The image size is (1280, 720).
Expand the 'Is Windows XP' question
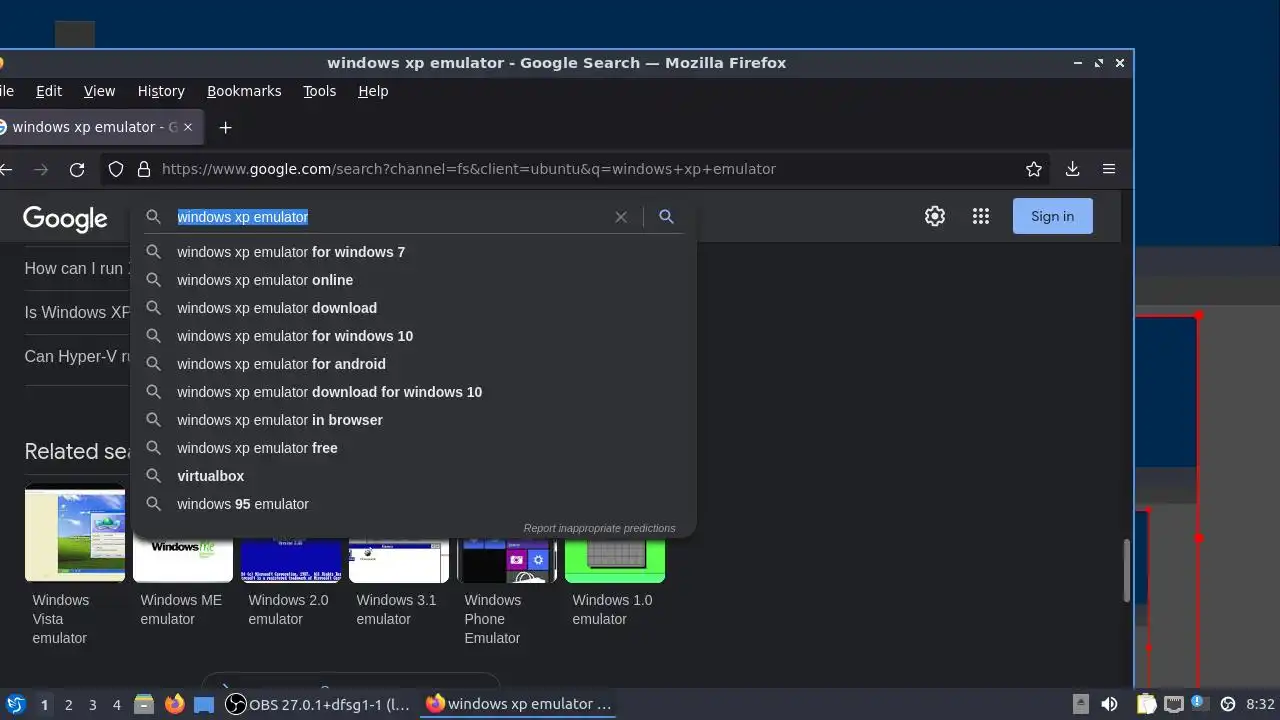tap(77, 312)
